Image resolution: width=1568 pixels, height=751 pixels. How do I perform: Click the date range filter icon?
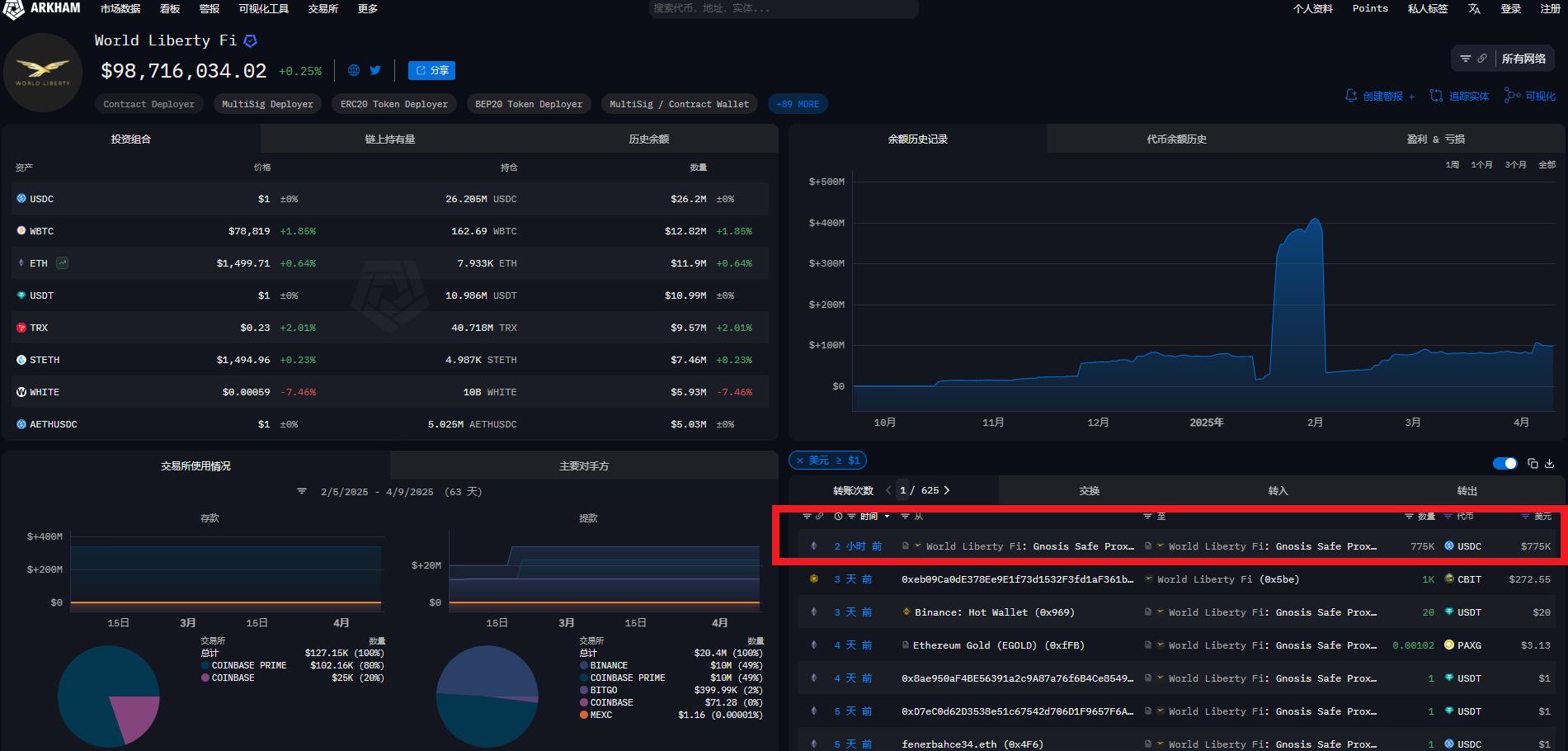(302, 491)
